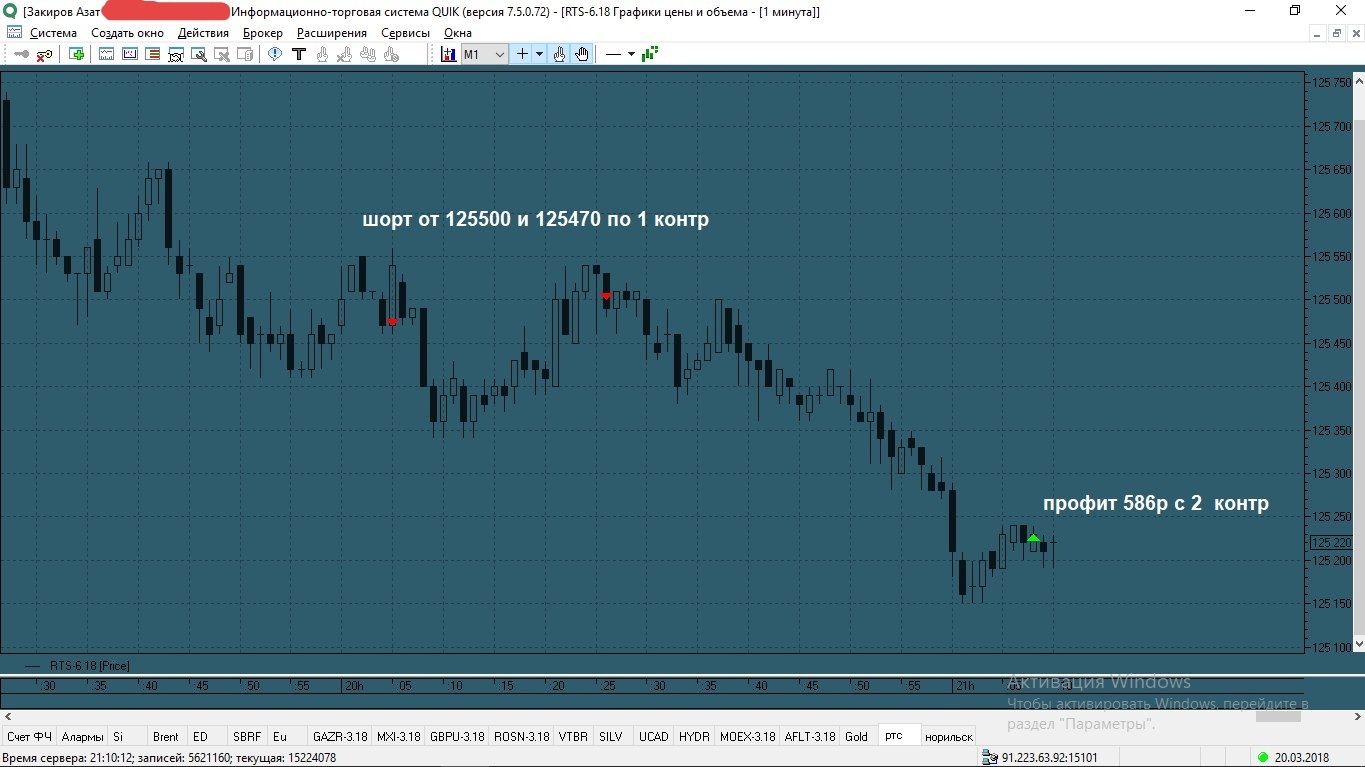Click the horizontal scrollbar left arrow
1365x767 pixels.
(x=8, y=717)
